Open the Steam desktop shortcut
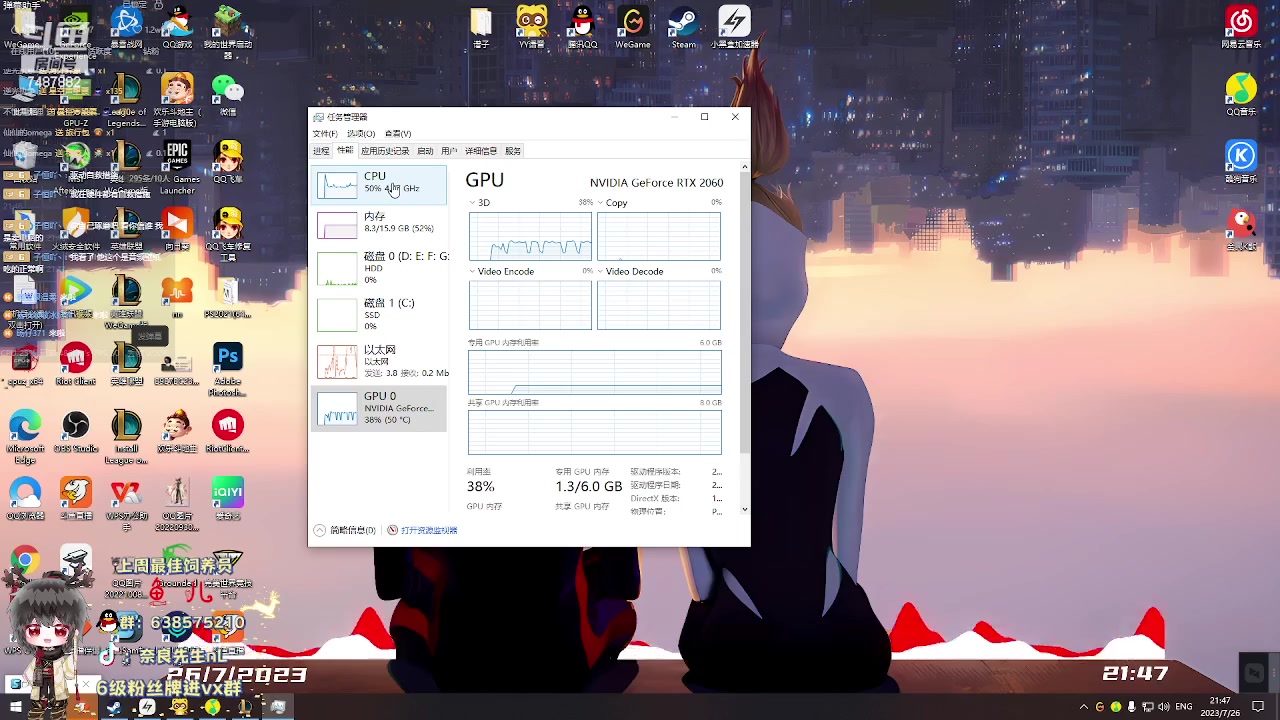The width and height of the screenshot is (1280, 720). (684, 27)
